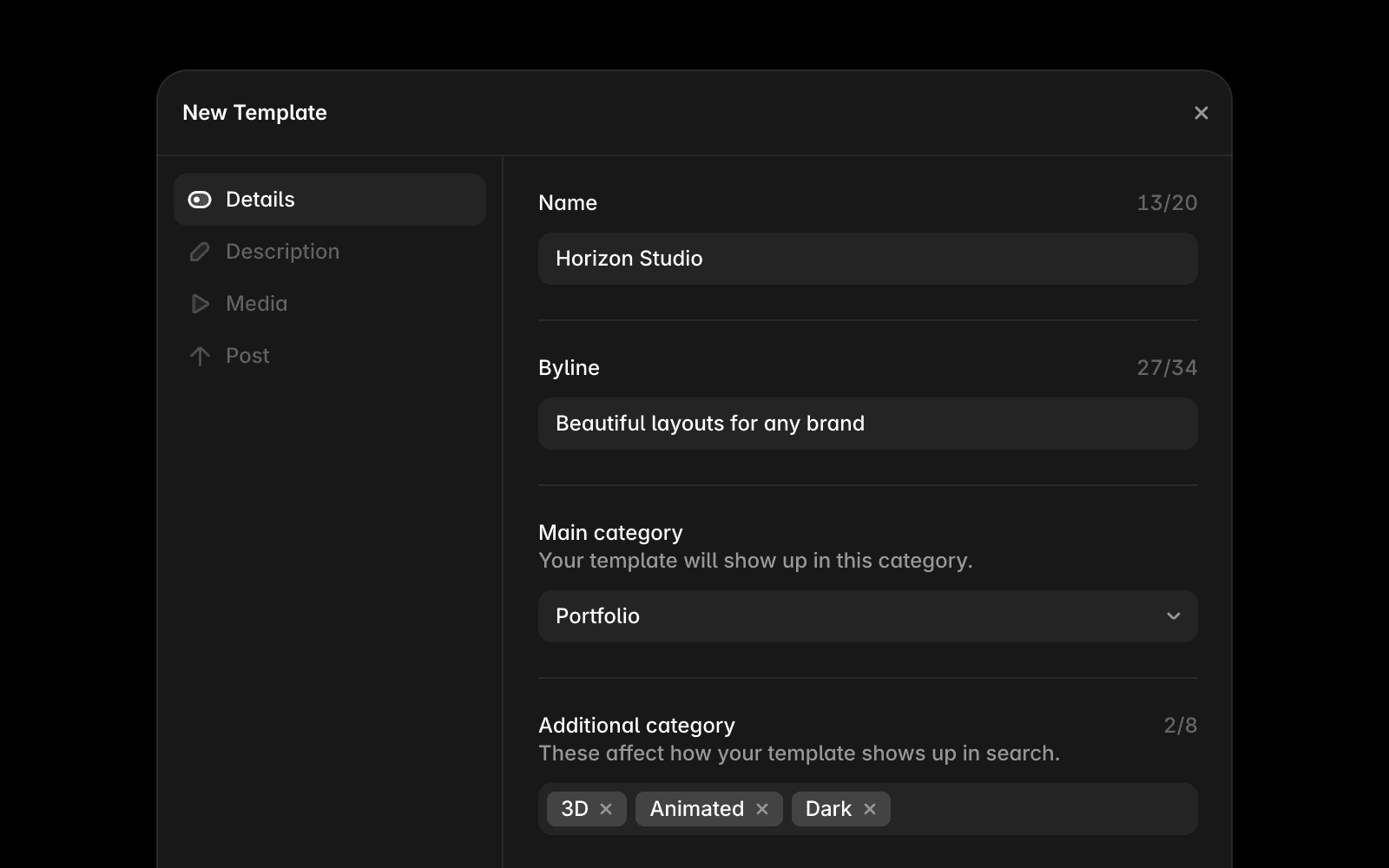1389x868 pixels.
Task: Remove the 3D category tag
Action: click(606, 809)
